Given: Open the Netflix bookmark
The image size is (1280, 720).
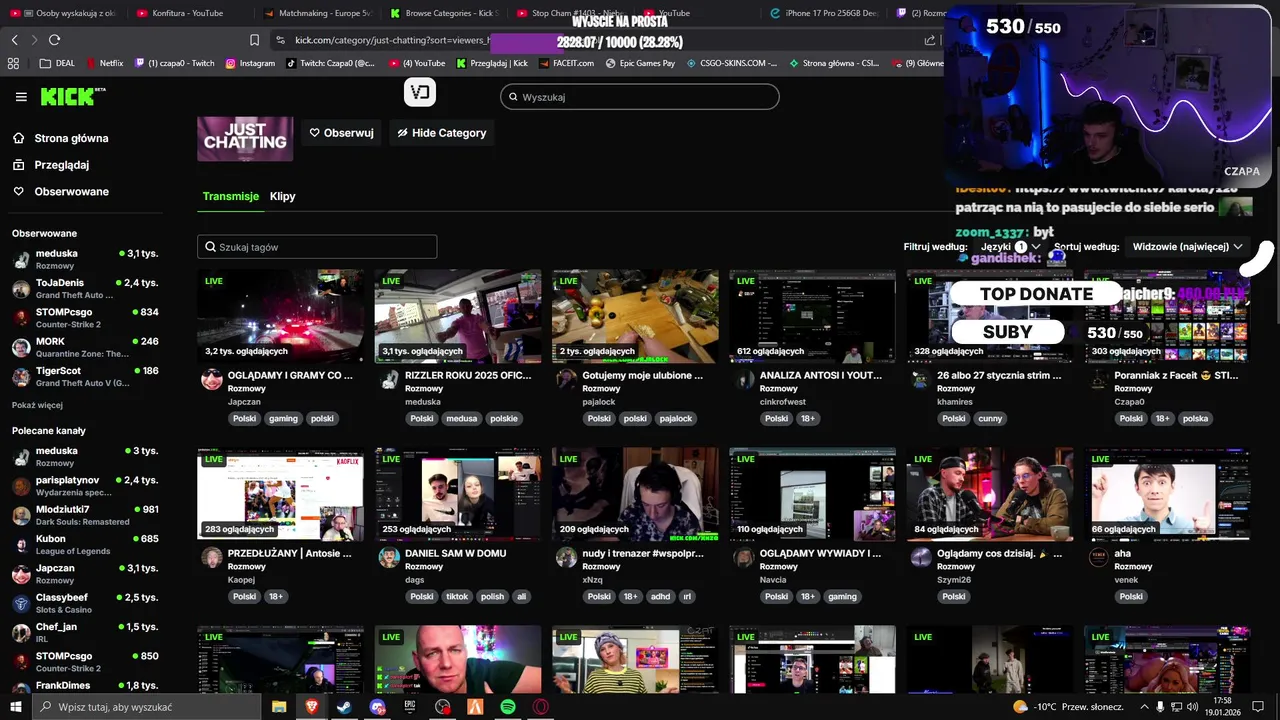Looking at the screenshot, I should click(x=104, y=63).
